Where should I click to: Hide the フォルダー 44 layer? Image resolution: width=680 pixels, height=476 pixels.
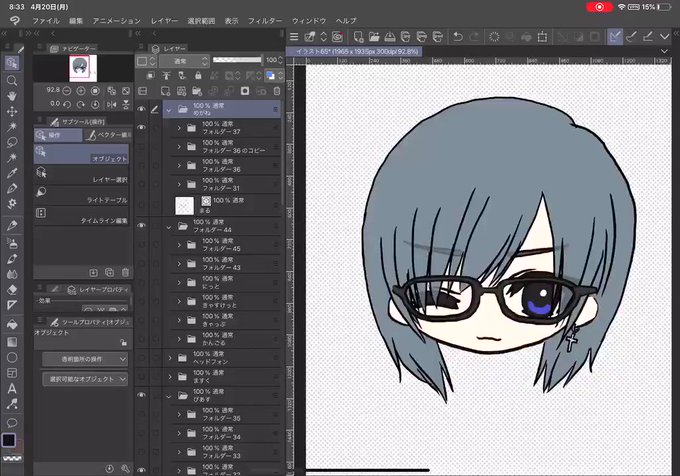141,226
